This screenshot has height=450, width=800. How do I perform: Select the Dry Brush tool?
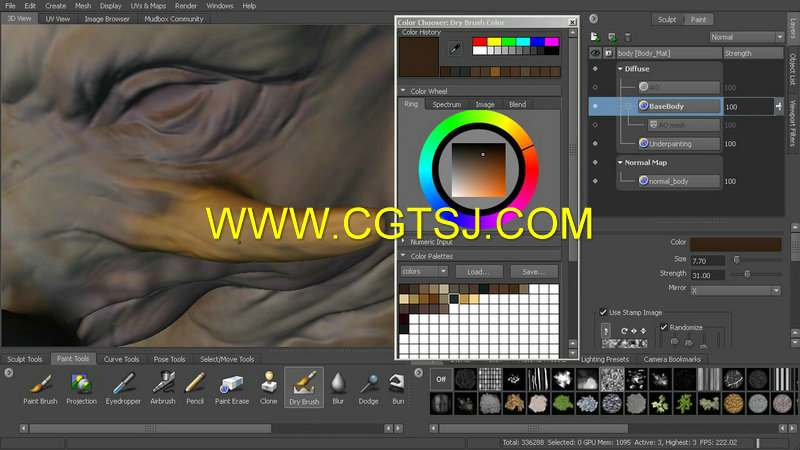tap(304, 388)
